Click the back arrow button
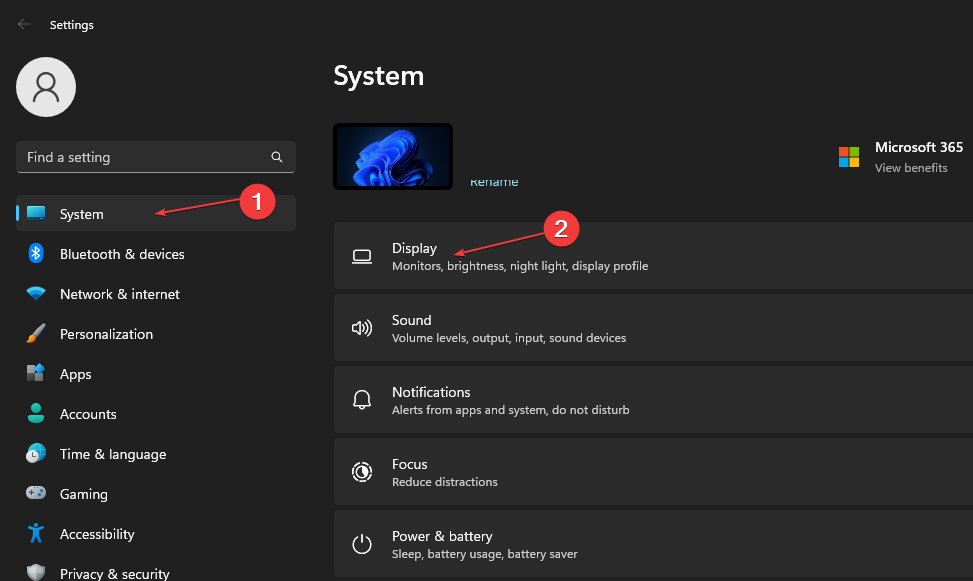 click(x=23, y=24)
